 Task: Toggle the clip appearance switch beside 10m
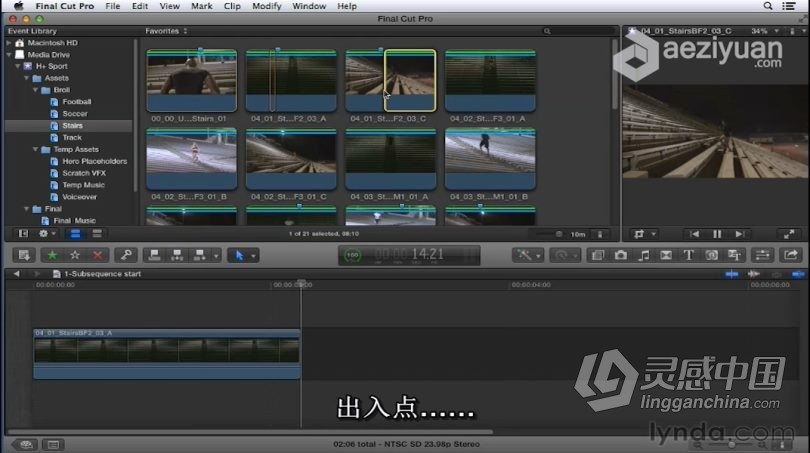point(600,235)
